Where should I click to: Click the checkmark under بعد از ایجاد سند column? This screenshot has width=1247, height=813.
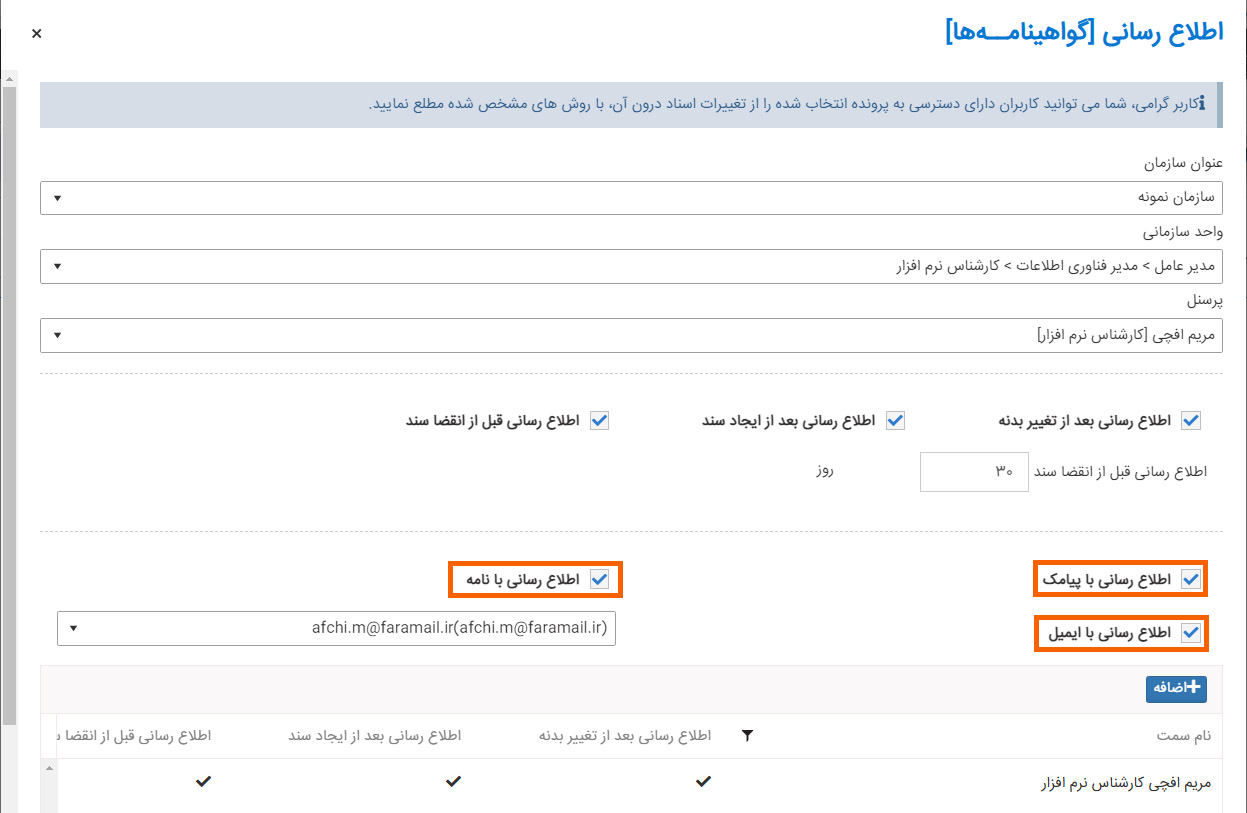pyautogui.click(x=453, y=782)
